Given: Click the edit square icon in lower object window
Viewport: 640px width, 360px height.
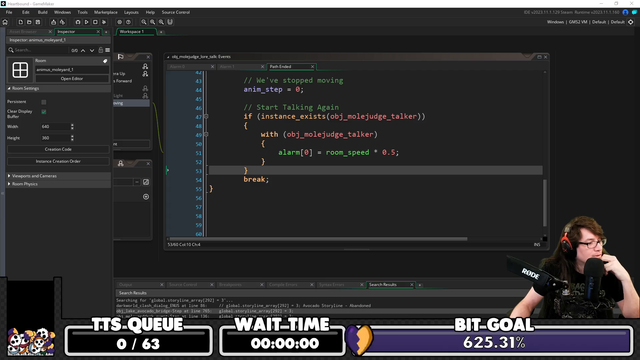Looking at the screenshot, I should 146,182.
